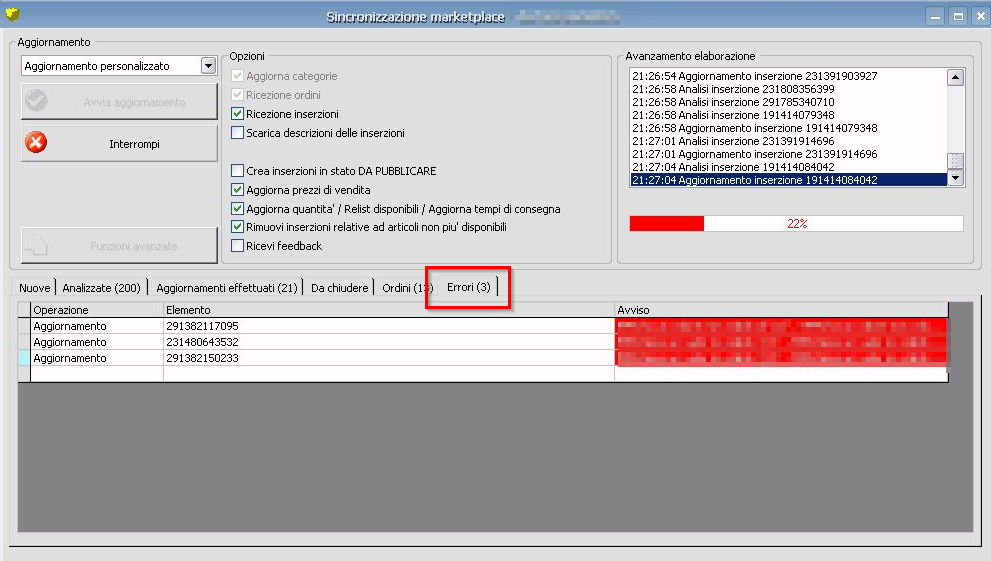The width and height of the screenshot is (991, 561).
Task: Uncheck Ricezione inserzioni option
Action: tap(238, 114)
